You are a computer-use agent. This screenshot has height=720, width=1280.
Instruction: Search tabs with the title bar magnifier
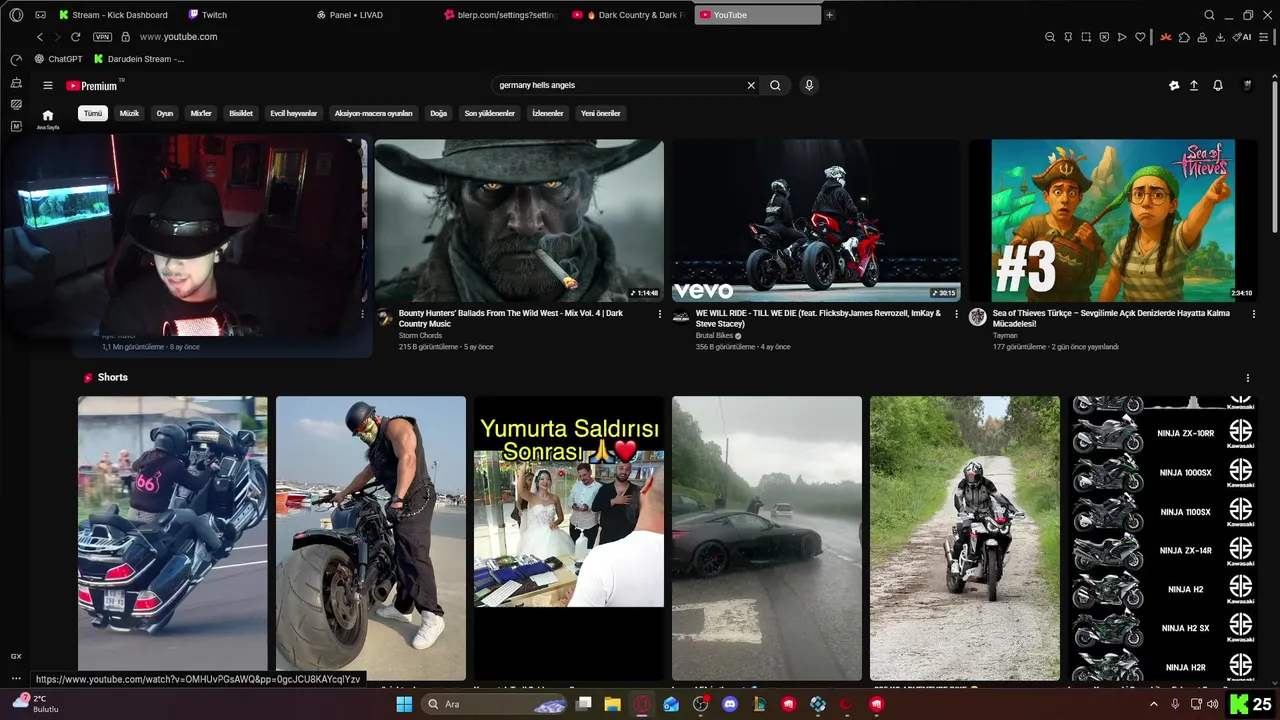tap(1209, 15)
